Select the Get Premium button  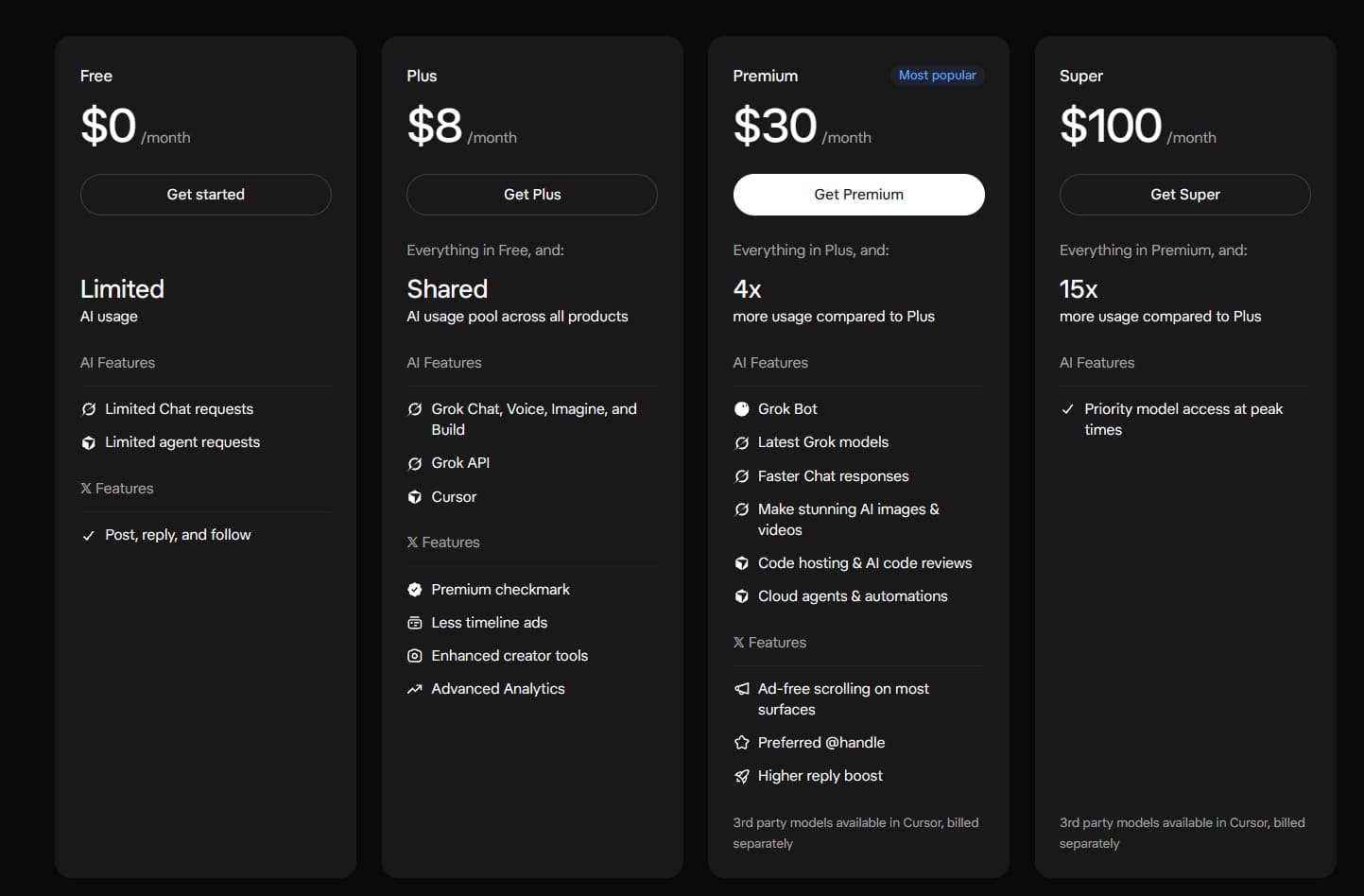tap(859, 195)
